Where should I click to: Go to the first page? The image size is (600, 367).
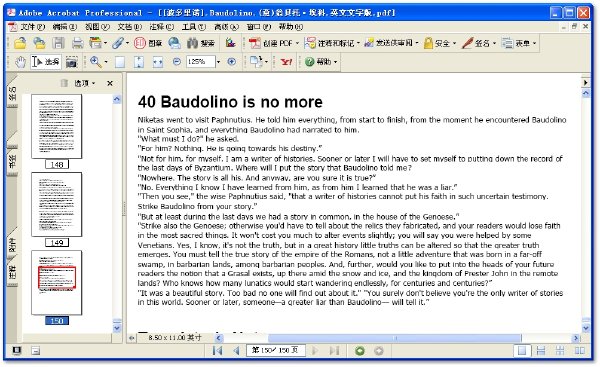point(217,351)
